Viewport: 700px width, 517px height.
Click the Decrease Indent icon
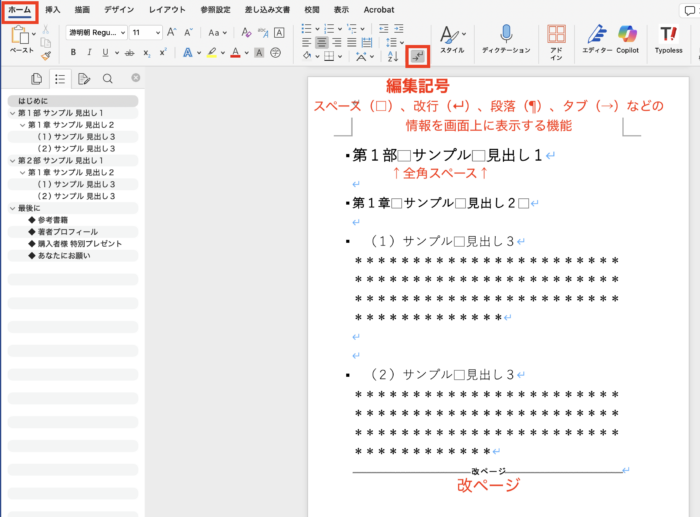383,29
